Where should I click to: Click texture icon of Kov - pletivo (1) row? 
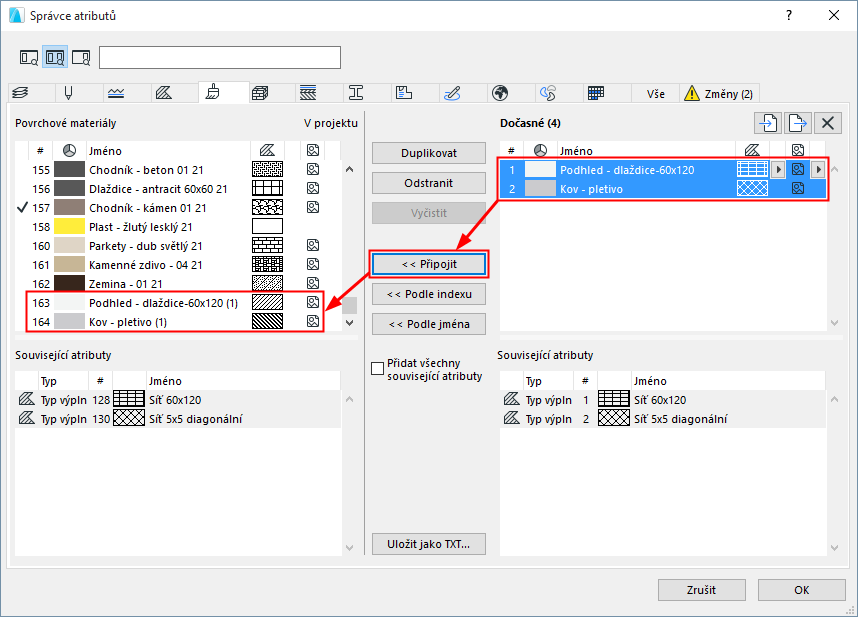click(313, 322)
